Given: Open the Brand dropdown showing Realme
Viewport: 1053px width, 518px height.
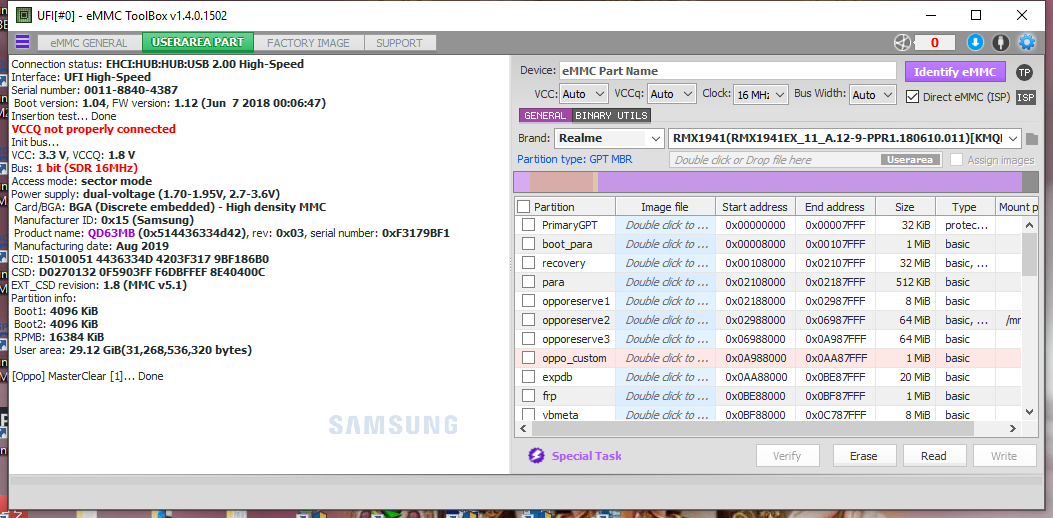Looking at the screenshot, I should [x=609, y=138].
